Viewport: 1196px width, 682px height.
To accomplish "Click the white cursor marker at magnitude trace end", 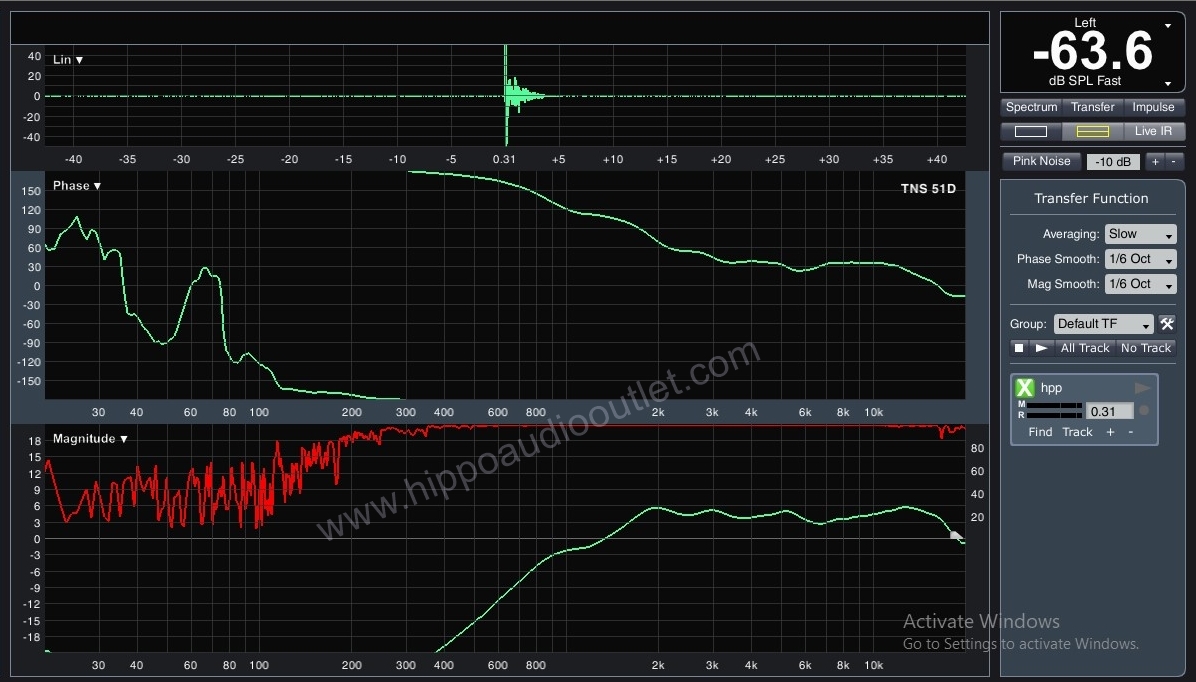I will point(956,536).
